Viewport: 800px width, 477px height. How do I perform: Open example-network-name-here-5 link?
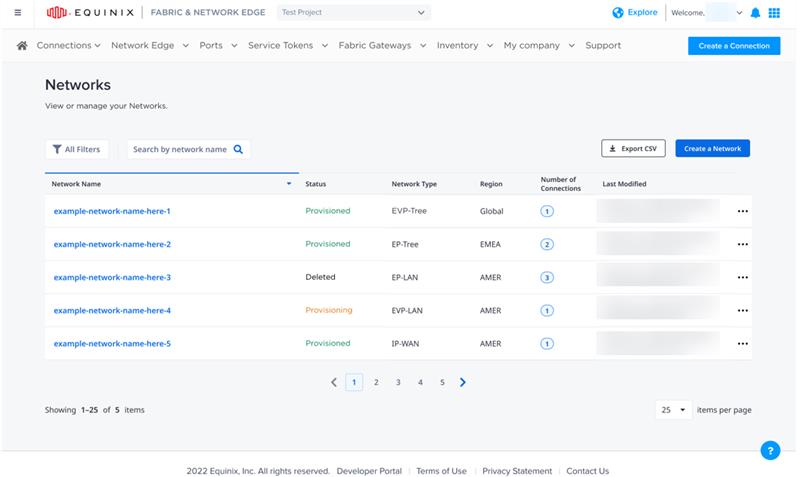click(112, 344)
